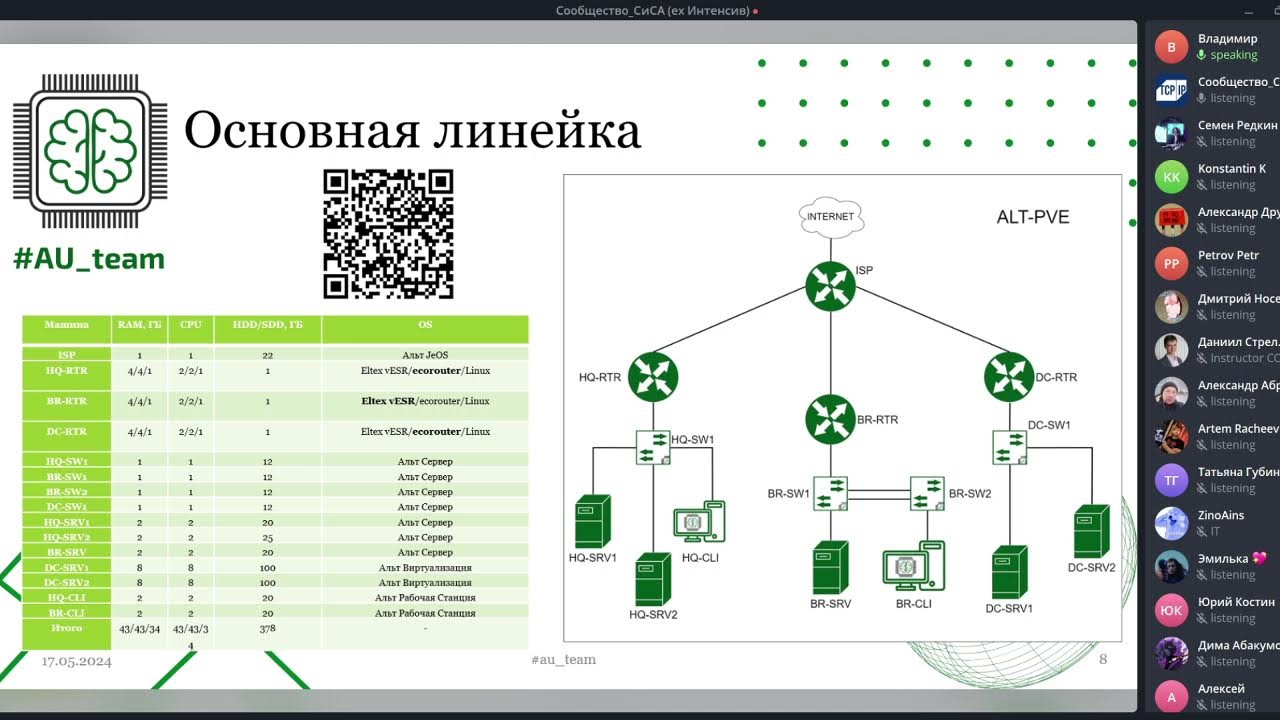Open the TCP/IP avatar of Сообщество_С
Screen dimensions: 1280x720
tap(1171, 90)
